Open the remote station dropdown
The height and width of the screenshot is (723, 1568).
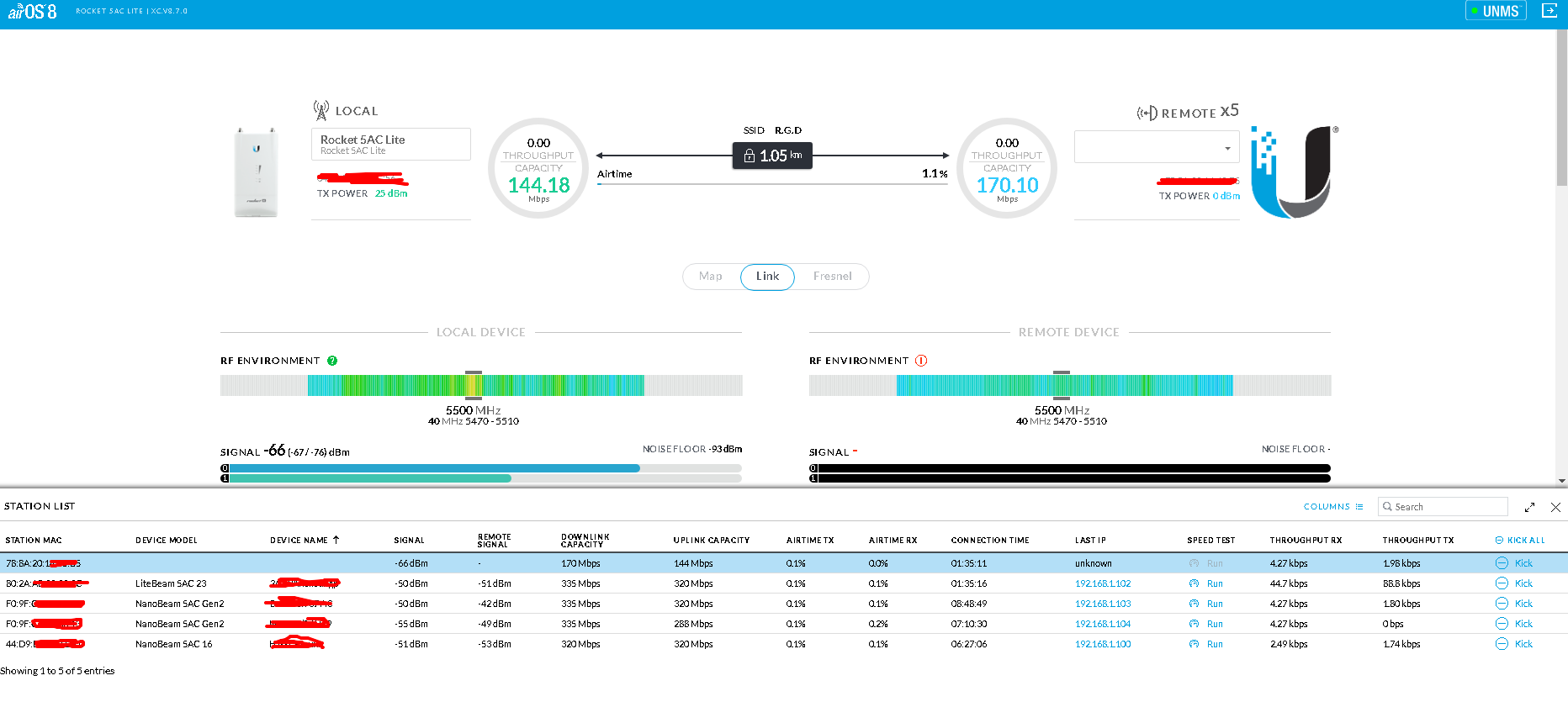pos(1157,147)
